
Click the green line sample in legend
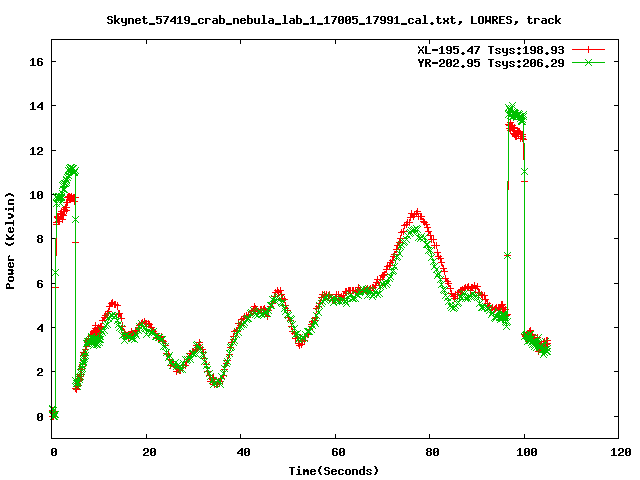coord(588,62)
